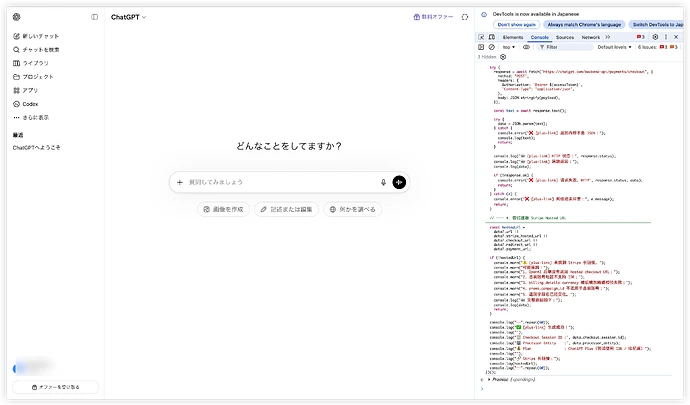Activate the DevTools inspect element picker
Viewport: 690px width, 405px height.
tap(481, 37)
